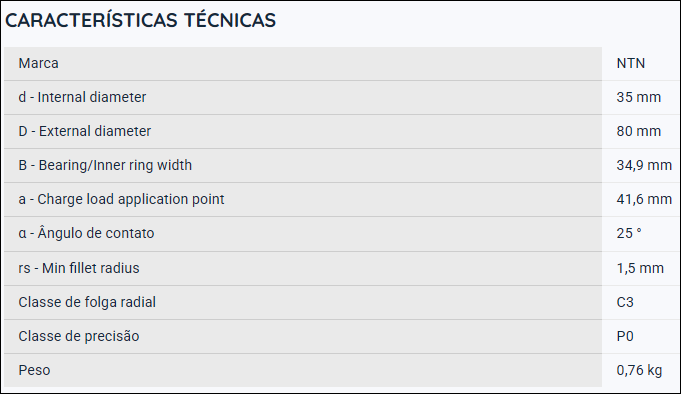Click the 35 mm internal diameter value

click(638, 97)
